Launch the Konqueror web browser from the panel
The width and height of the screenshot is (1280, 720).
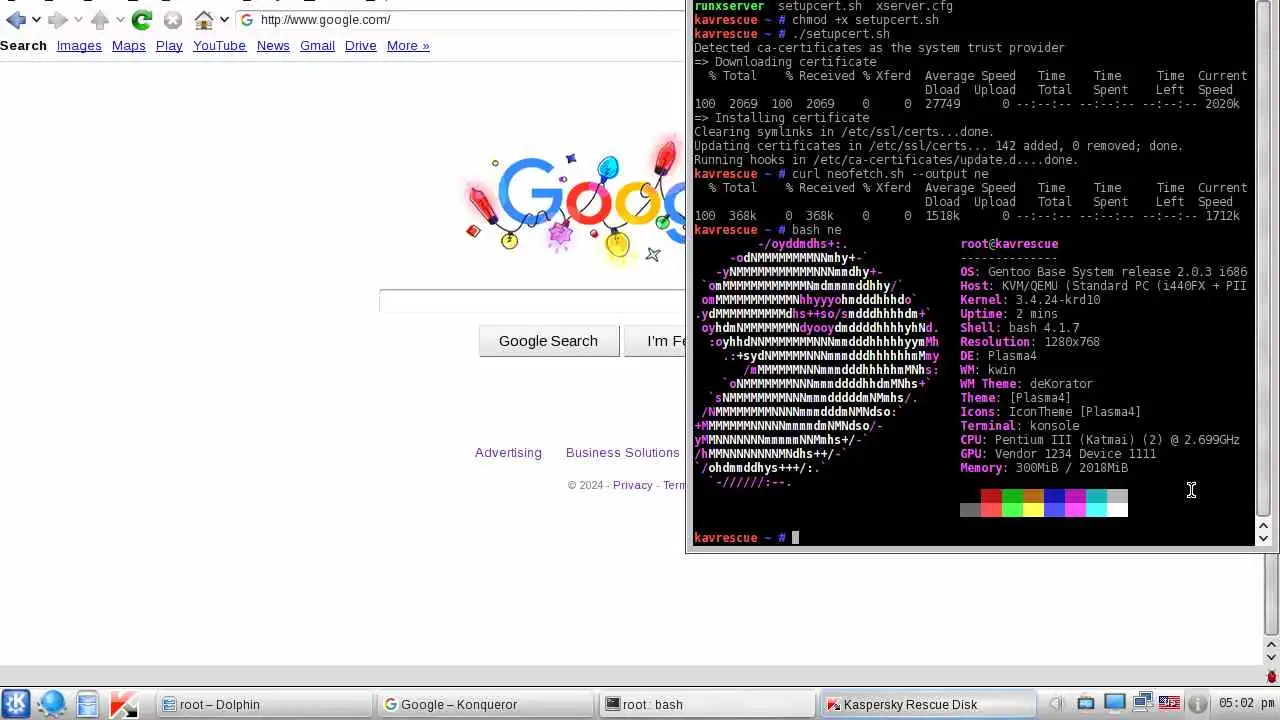[x=52, y=704]
